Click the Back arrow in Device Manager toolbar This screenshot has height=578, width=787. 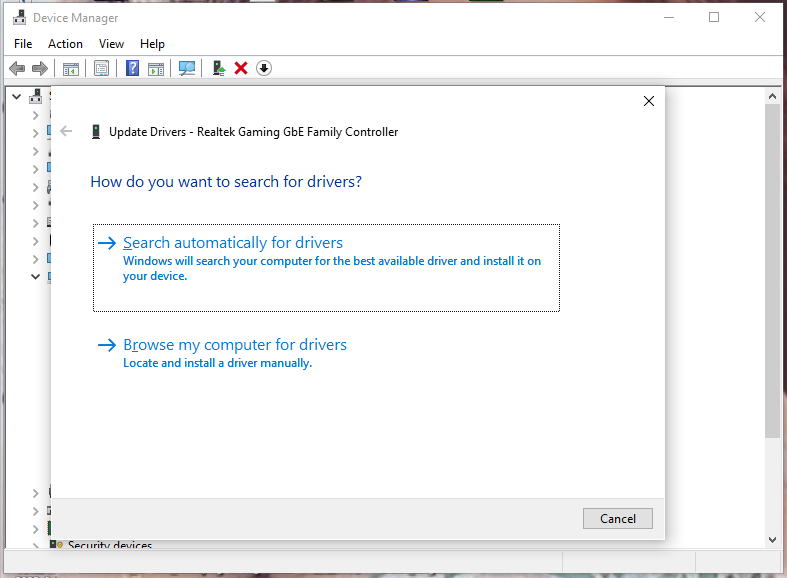click(17, 68)
